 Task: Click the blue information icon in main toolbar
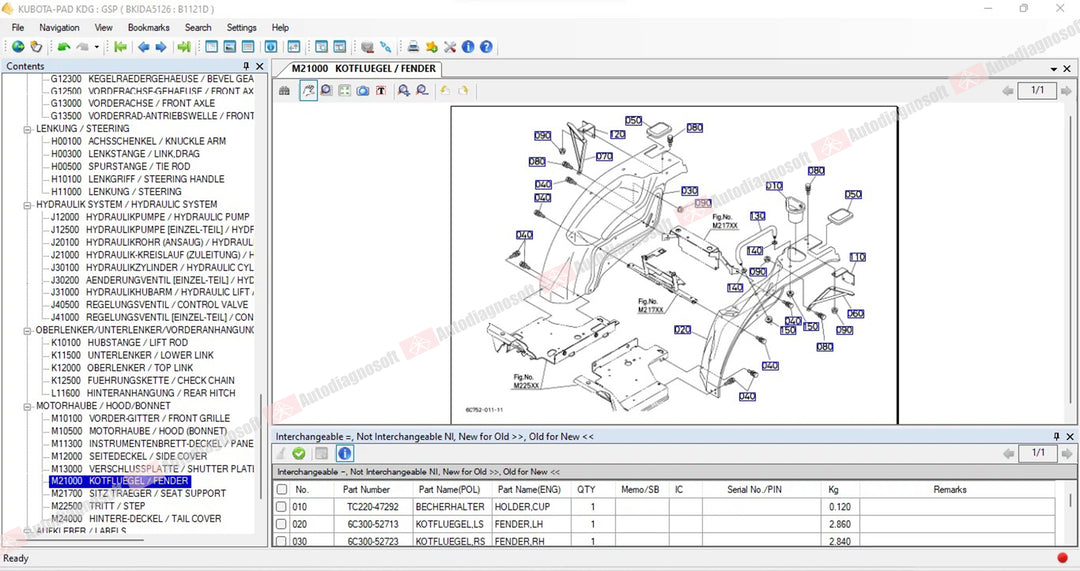(x=468, y=47)
